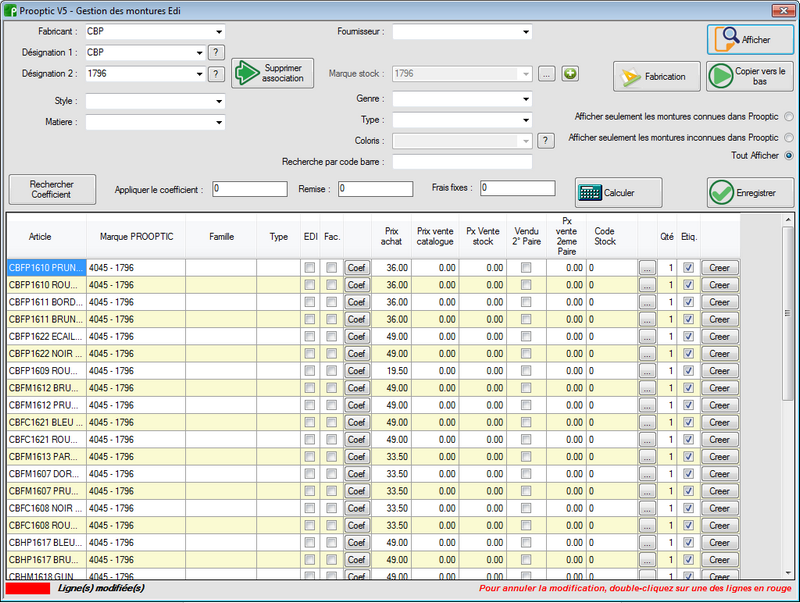The height and width of the screenshot is (603, 800).
Task: Add a Marque stock with green plus icon
Action: click(570, 73)
